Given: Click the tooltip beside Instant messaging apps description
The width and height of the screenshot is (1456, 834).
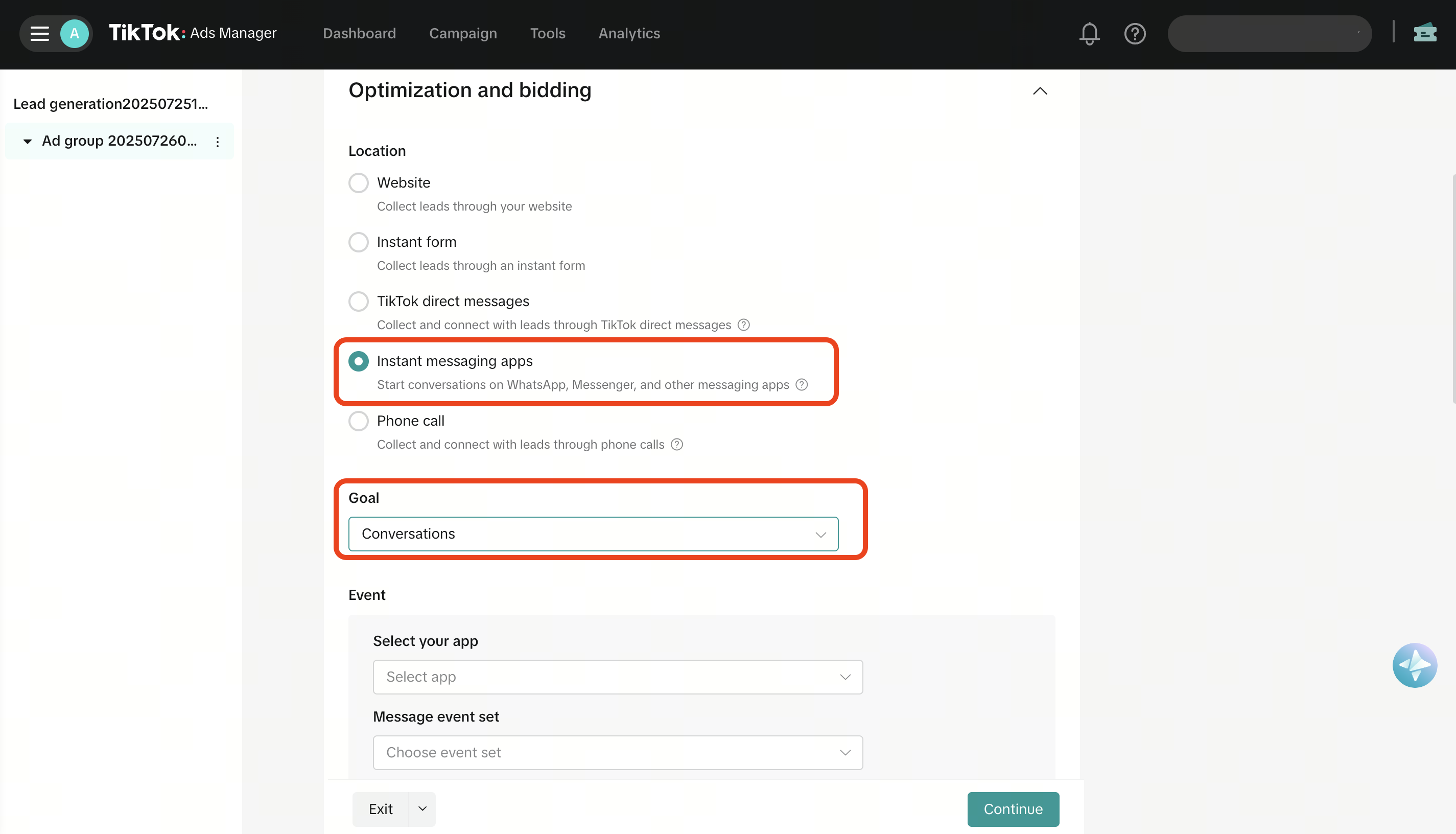Looking at the screenshot, I should click(x=802, y=385).
